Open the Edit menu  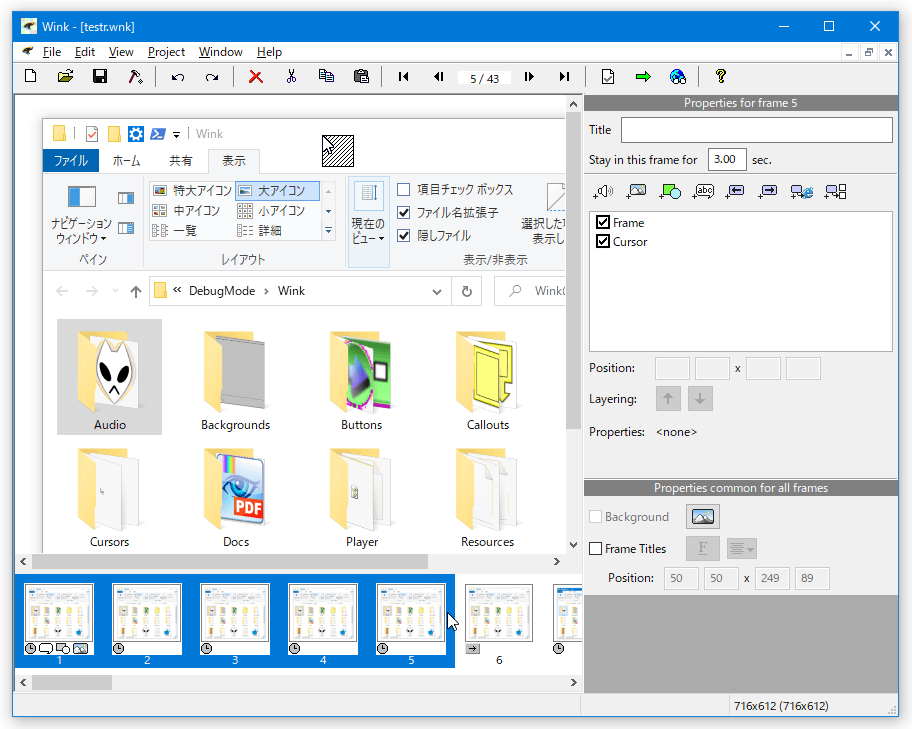85,52
